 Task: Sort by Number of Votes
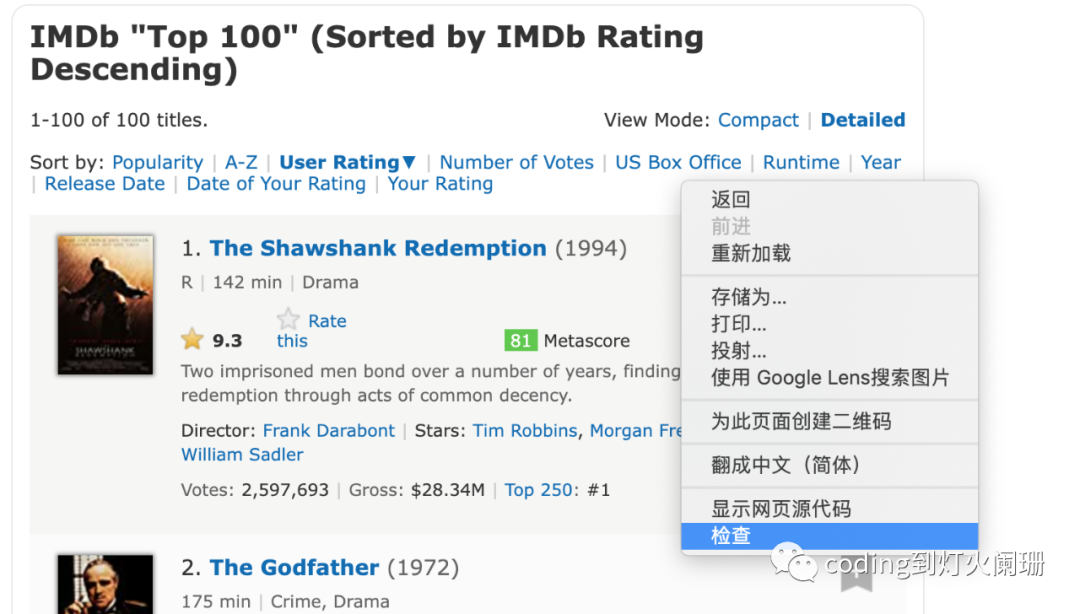coord(517,162)
